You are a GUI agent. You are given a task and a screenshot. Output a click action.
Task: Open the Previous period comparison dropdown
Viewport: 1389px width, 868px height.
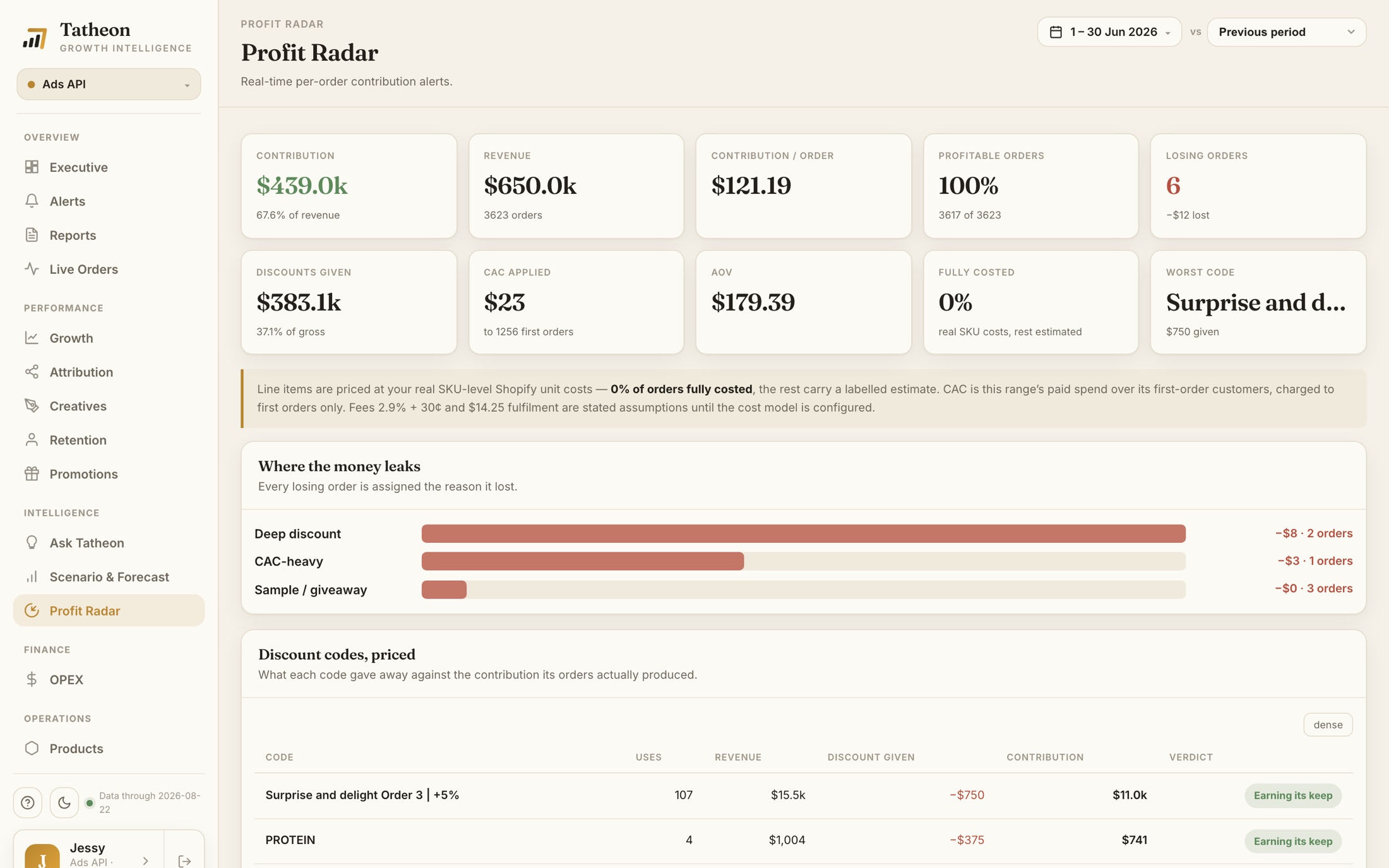1286,32
